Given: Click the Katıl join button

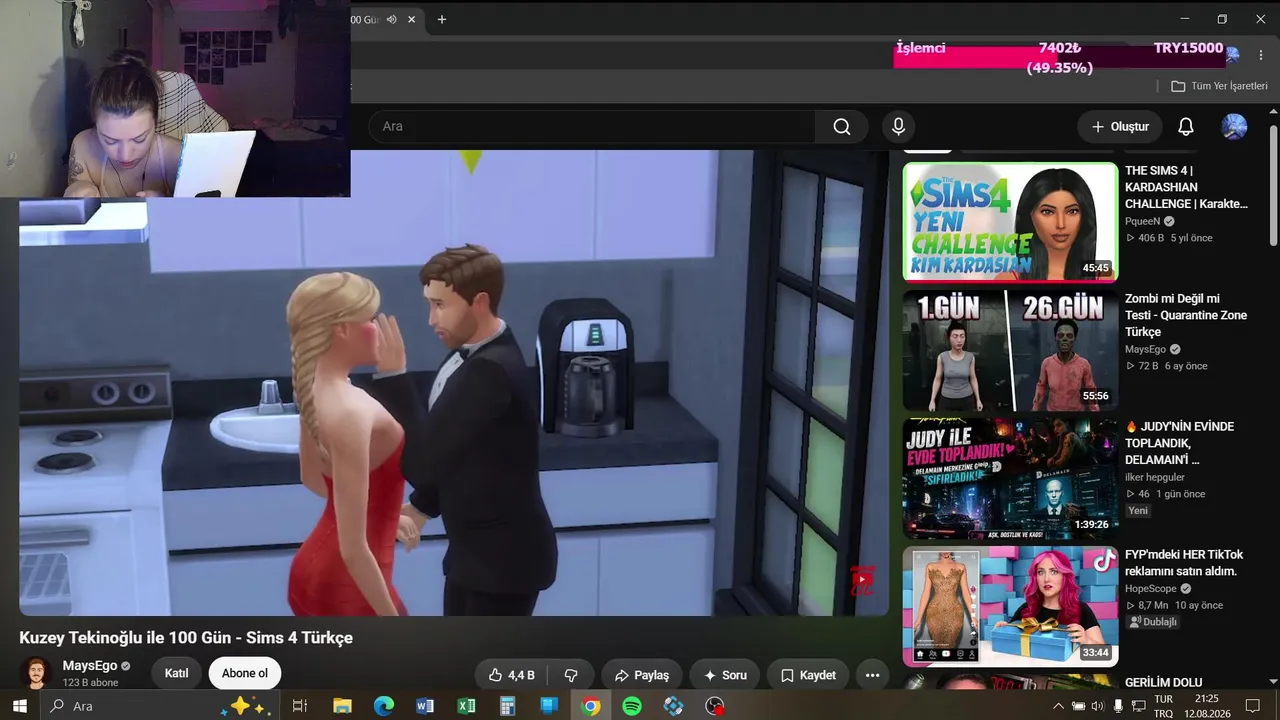Looking at the screenshot, I should (176, 674).
